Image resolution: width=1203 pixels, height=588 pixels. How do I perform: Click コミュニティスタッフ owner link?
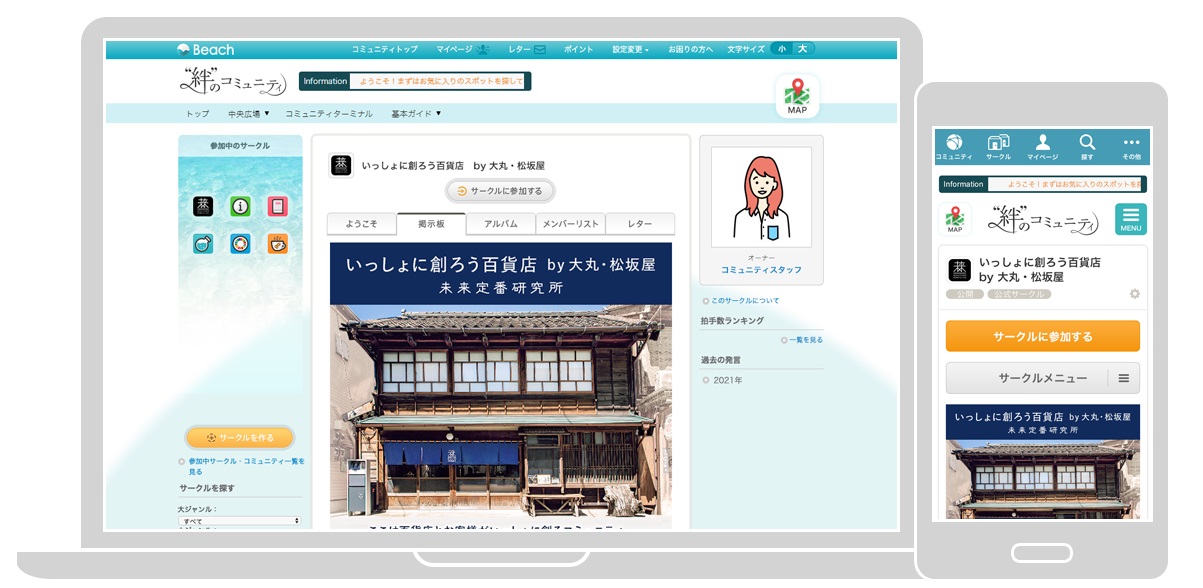(x=761, y=270)
